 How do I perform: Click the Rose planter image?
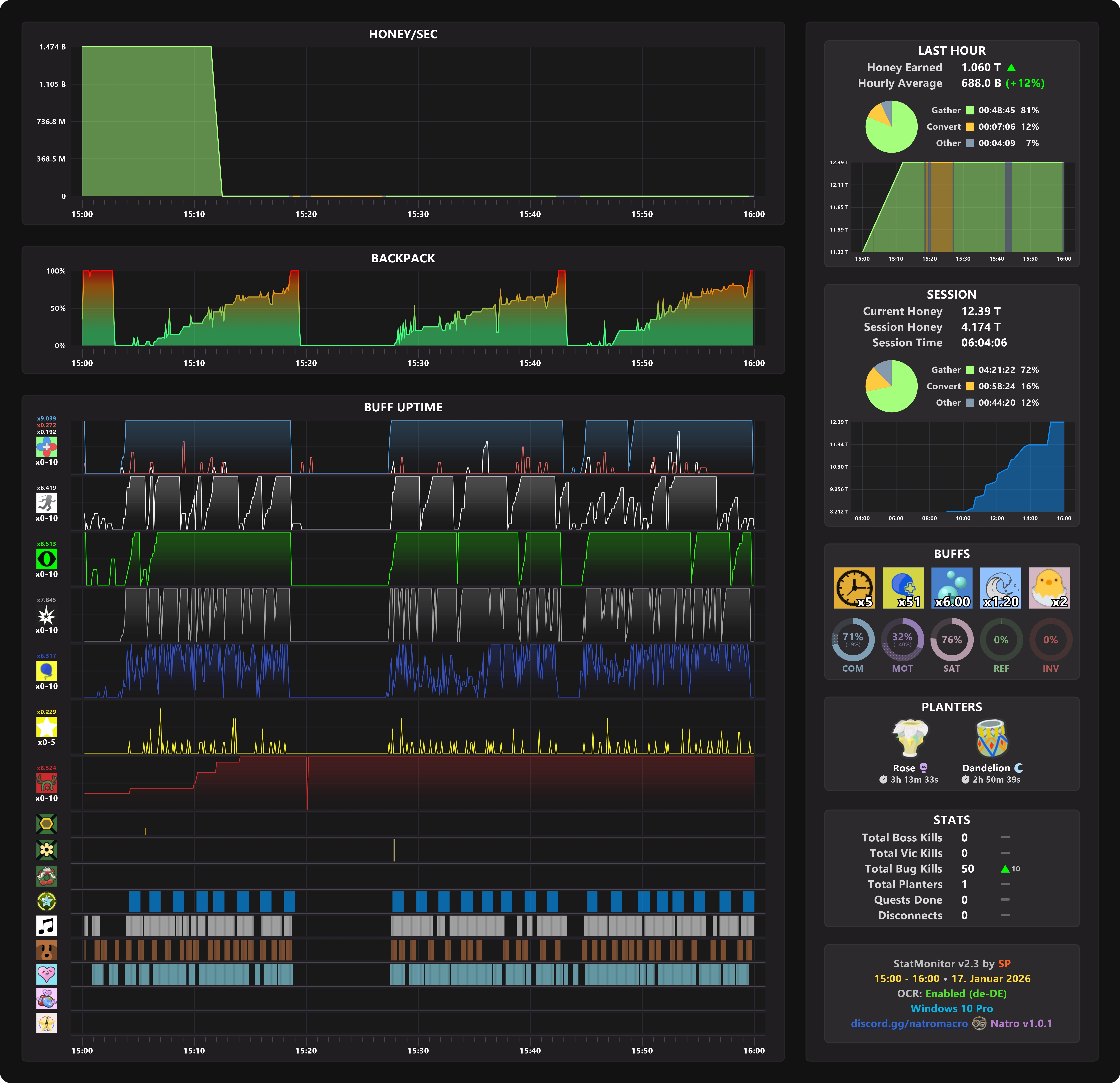tap(910, 738)
